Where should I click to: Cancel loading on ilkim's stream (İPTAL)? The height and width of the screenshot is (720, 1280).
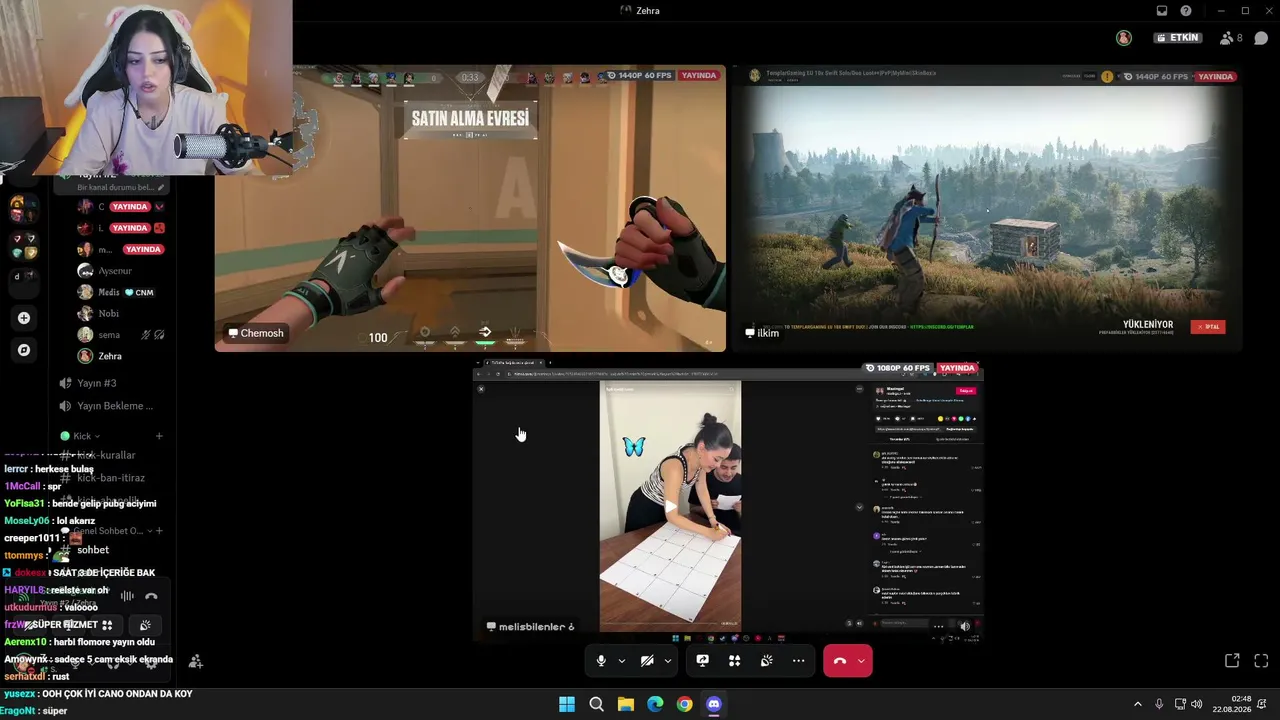1208,327
